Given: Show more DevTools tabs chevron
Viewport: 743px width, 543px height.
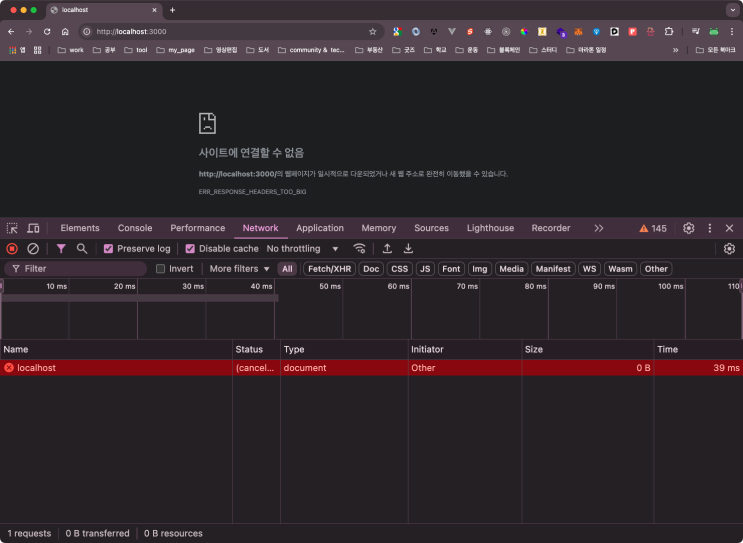Looking at the screenshot, I should pos(598,228).
